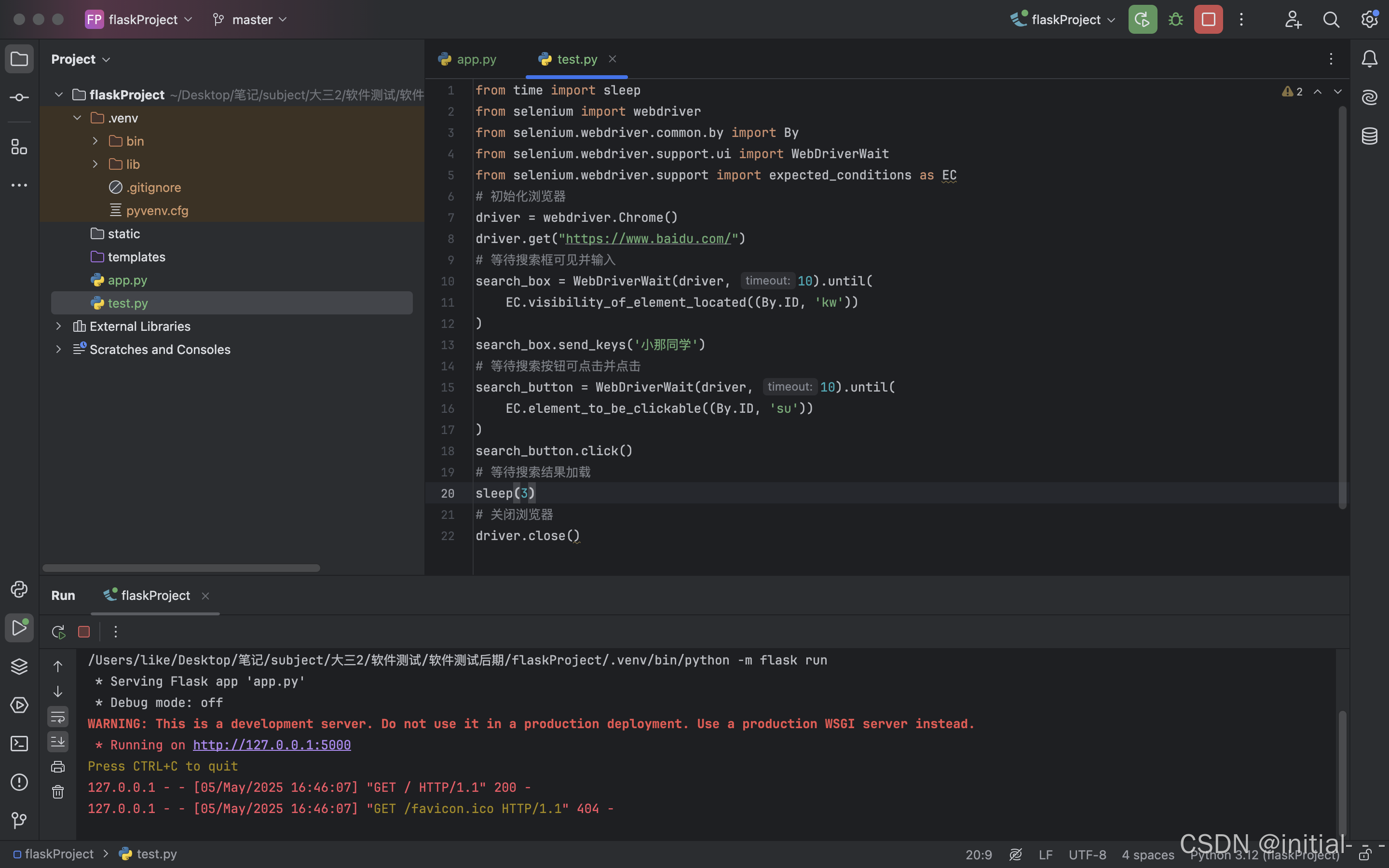The height and width of the screenshot is (868, 1389).
Task: Collapse the .venv folder
Action: click(77, 118)
